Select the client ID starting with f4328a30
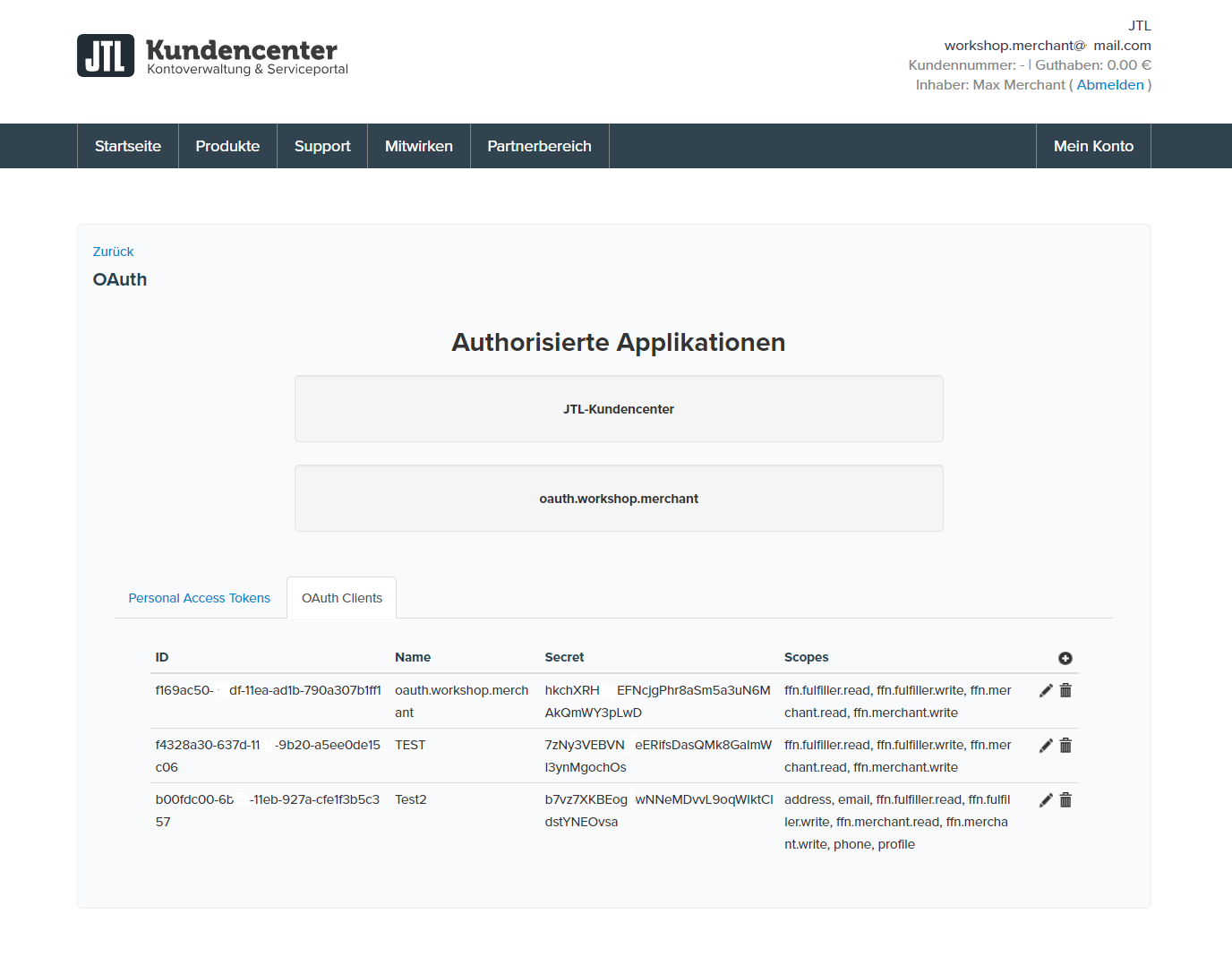The image size is (1232, 965). (268, 756)
